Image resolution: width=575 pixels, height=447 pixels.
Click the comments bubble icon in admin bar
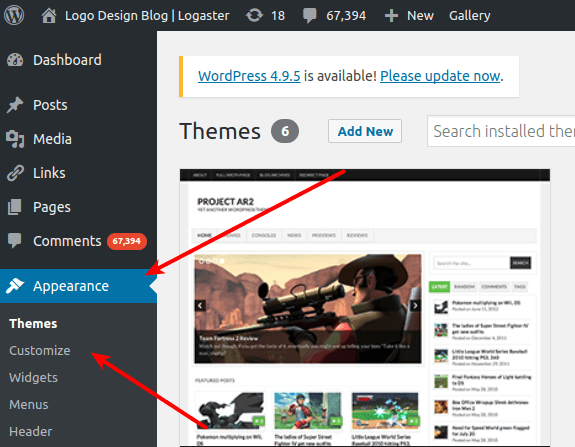pos(310,16)
